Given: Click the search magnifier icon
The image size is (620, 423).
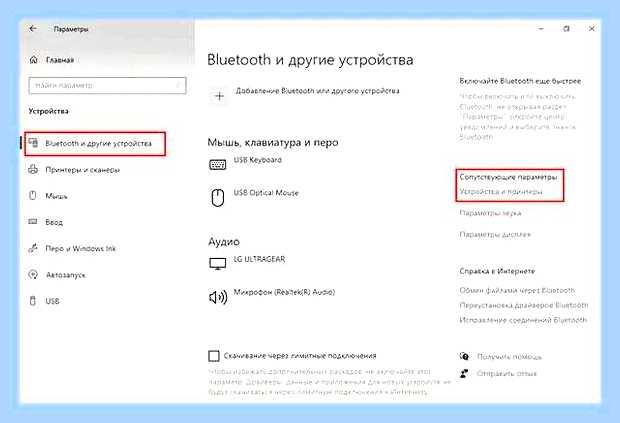Looking at the screenshot, I should (x=178, y=85).
